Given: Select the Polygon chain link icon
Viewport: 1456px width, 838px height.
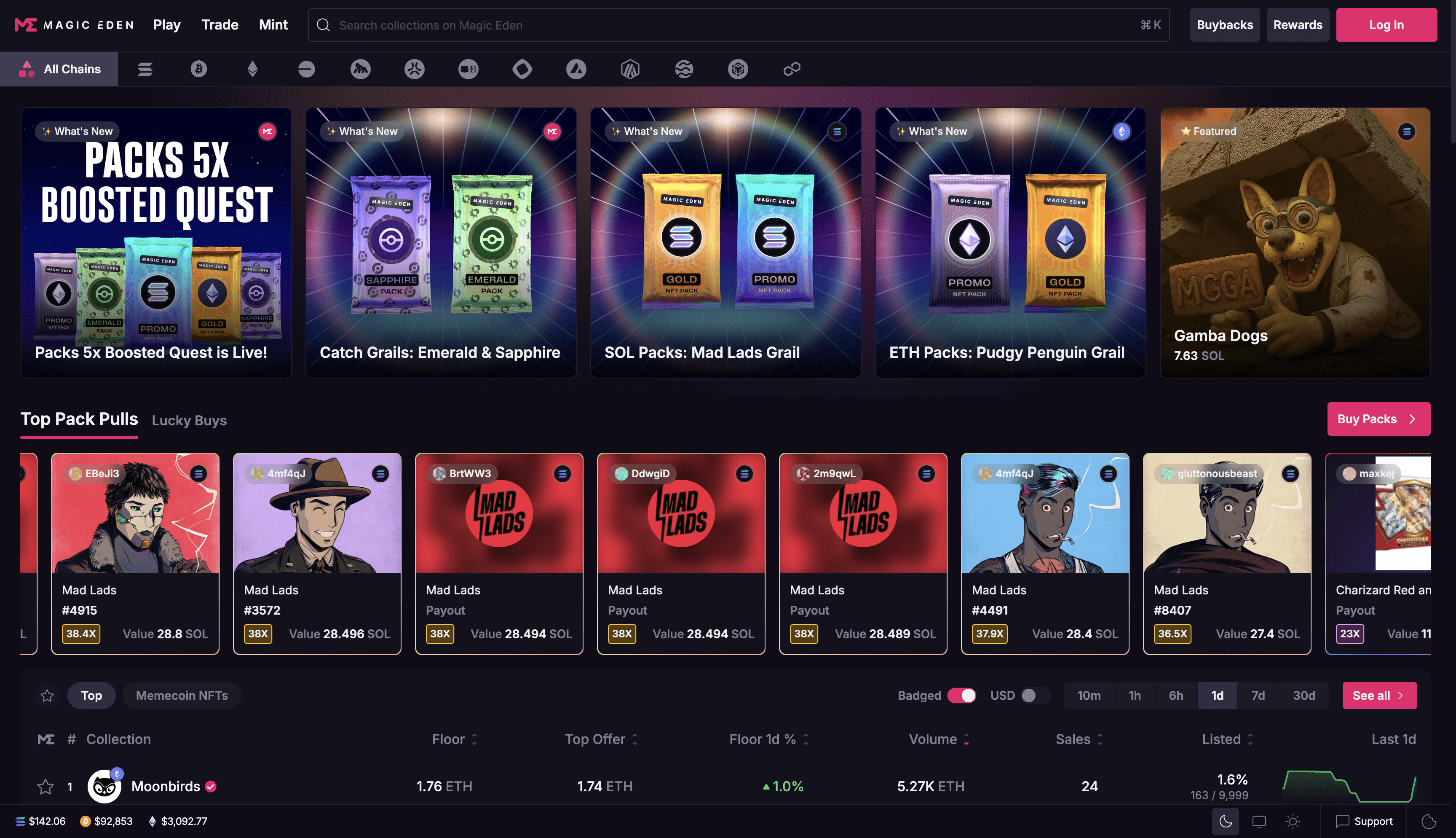Looking at the screenshot, I should click(792, 69).
